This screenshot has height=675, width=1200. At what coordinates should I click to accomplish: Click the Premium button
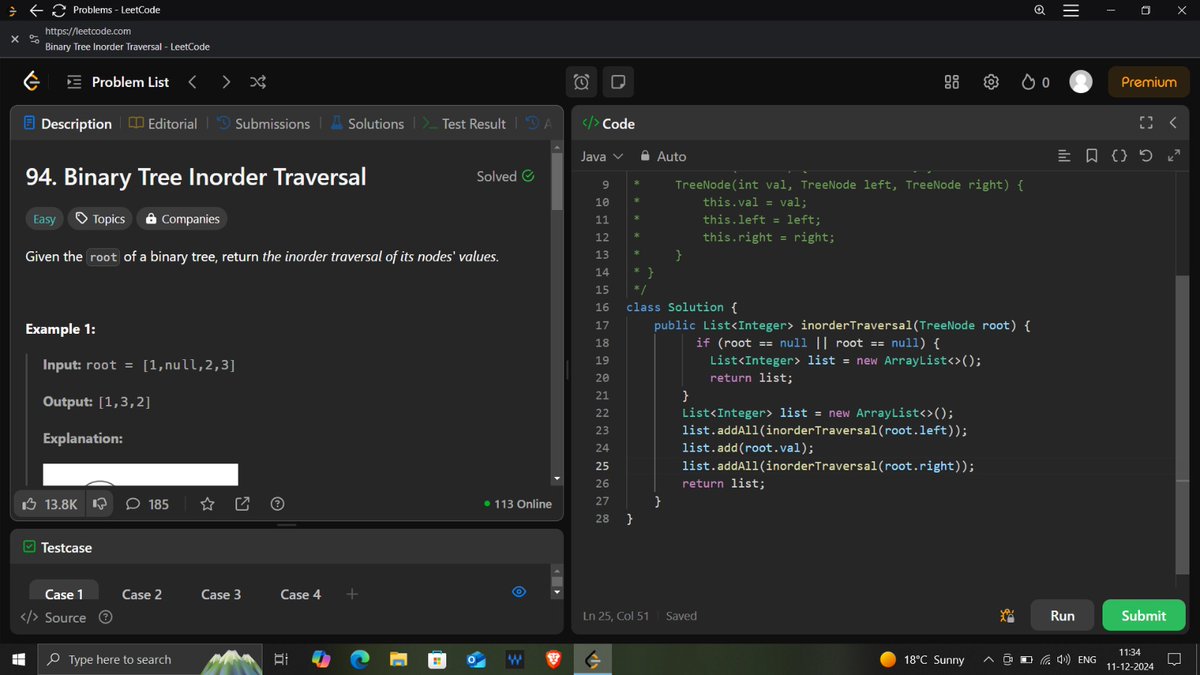1149,82
